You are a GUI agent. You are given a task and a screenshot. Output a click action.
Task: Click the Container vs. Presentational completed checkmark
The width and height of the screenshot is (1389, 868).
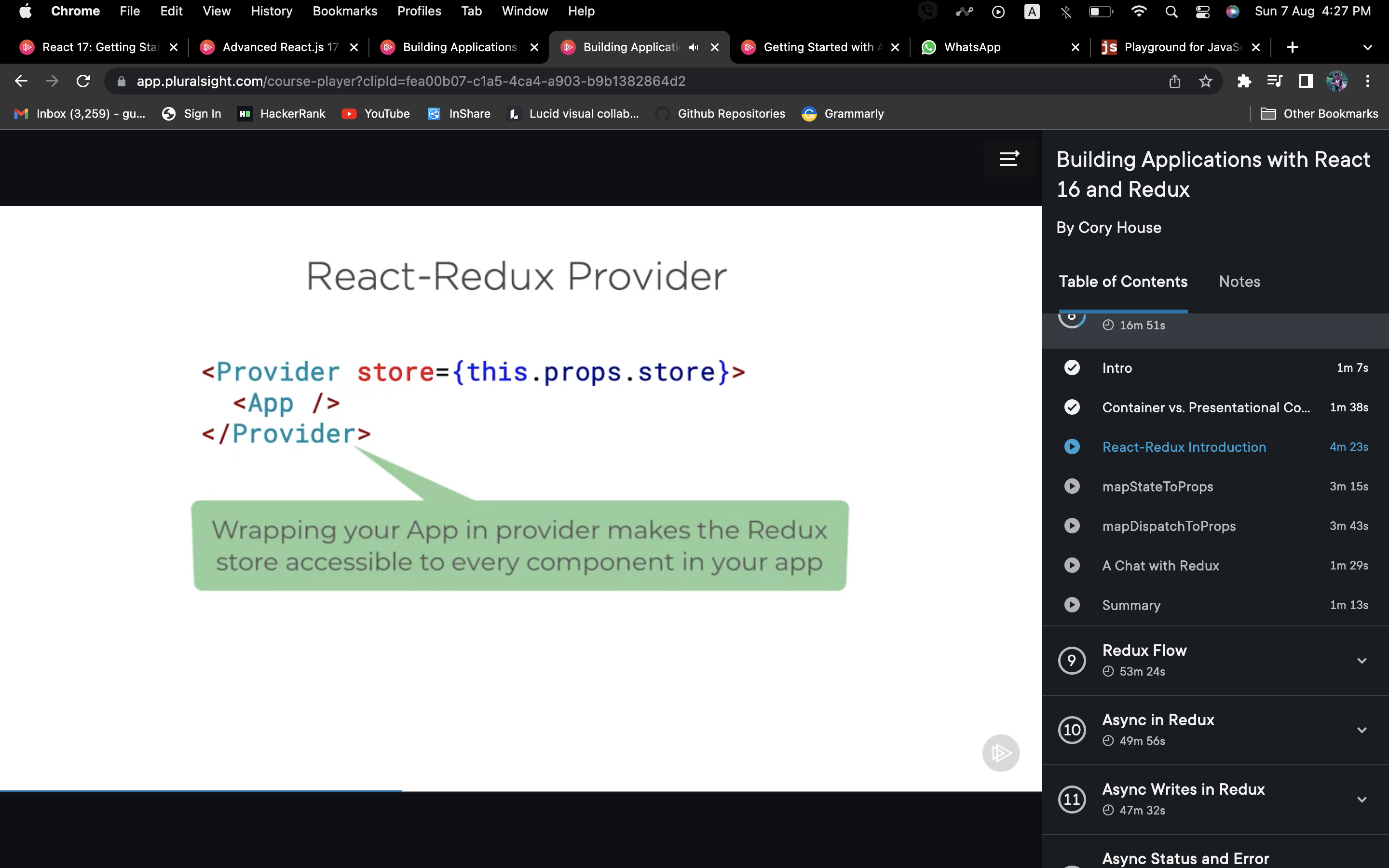(x=1072, y=407)
